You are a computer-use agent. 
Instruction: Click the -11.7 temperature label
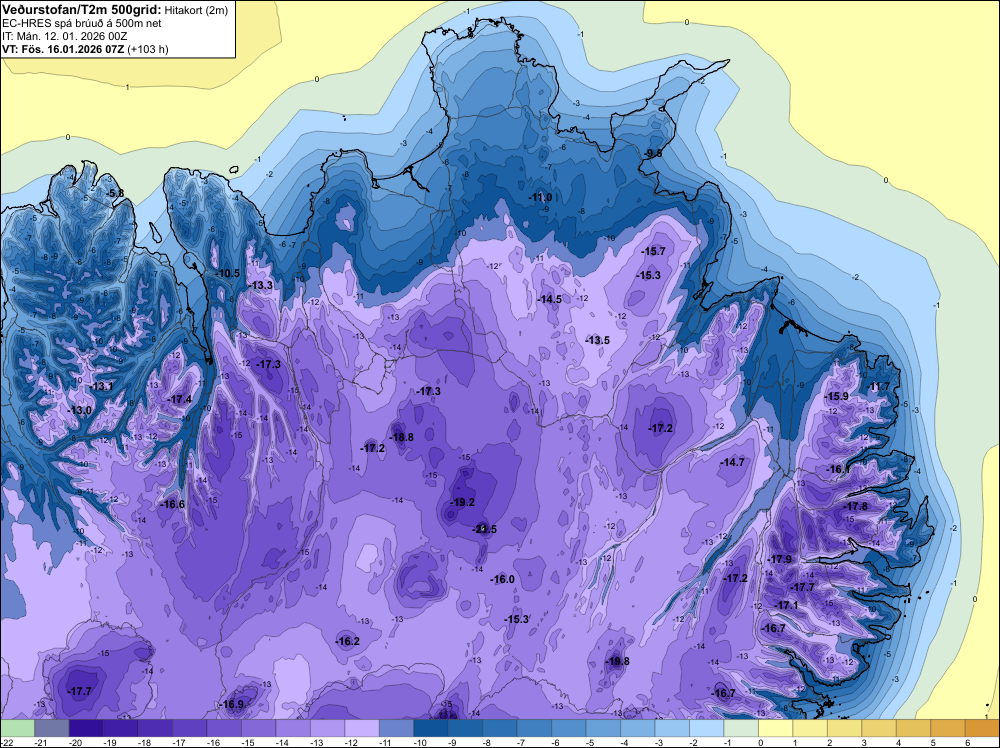click(879, 386)
